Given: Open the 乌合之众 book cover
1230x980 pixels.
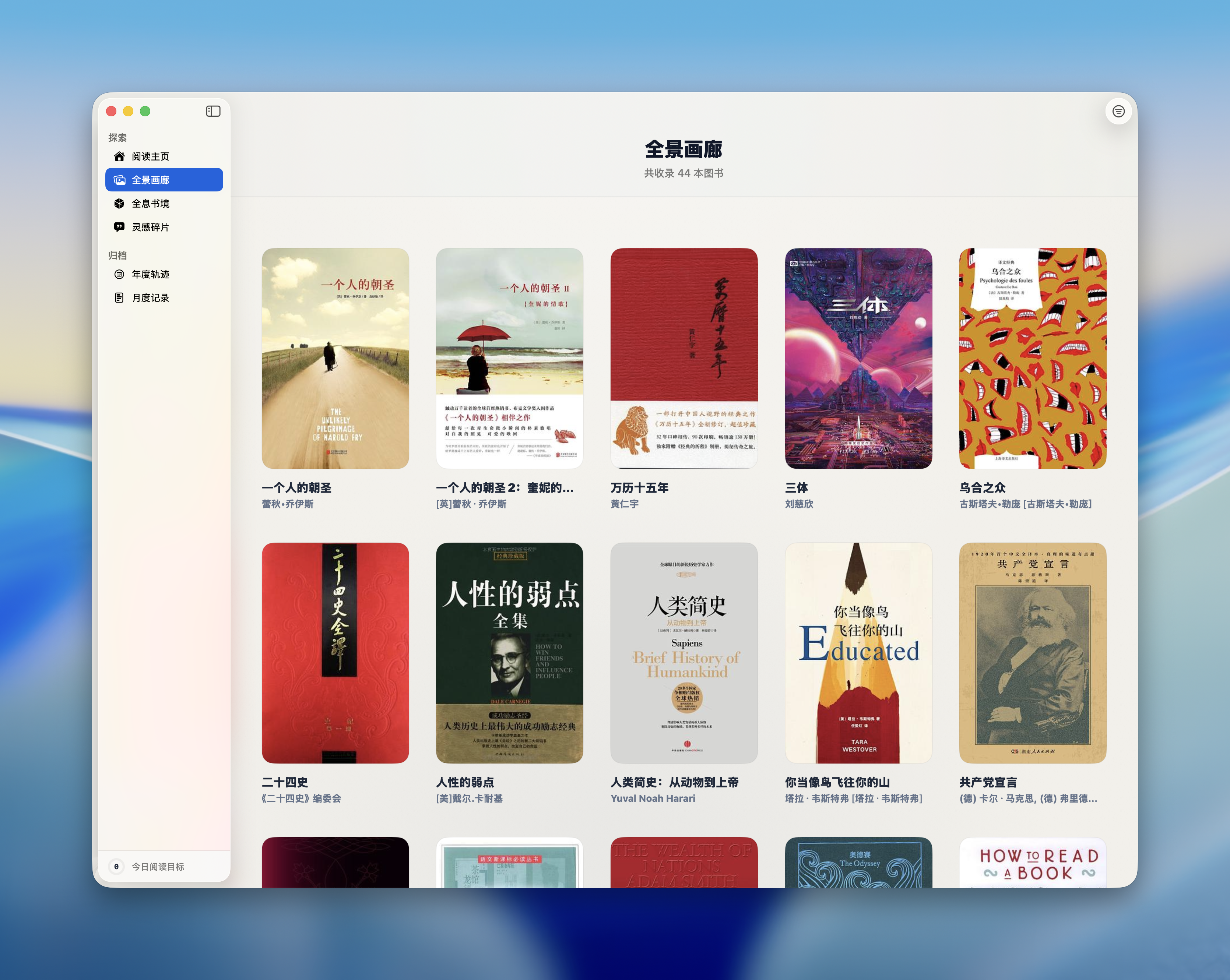Looking at the screenshot, I should 1033,358.
